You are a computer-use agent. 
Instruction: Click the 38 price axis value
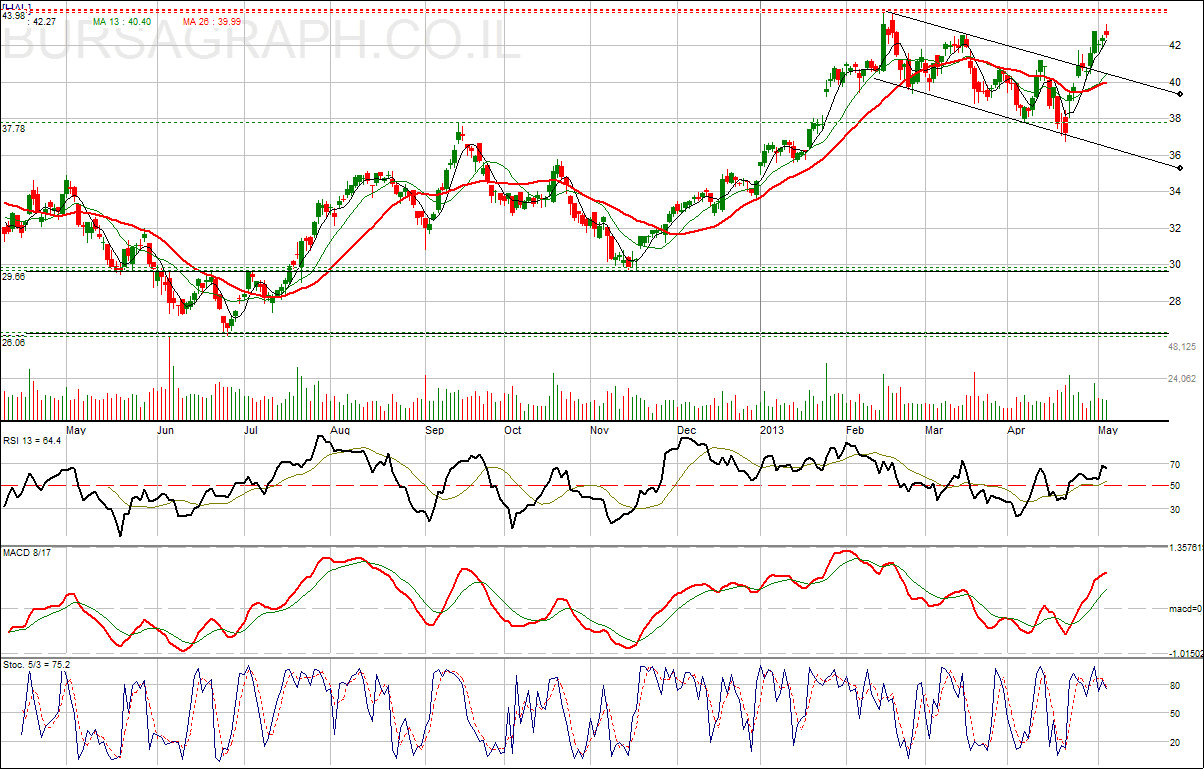(x=1176, y=119)
